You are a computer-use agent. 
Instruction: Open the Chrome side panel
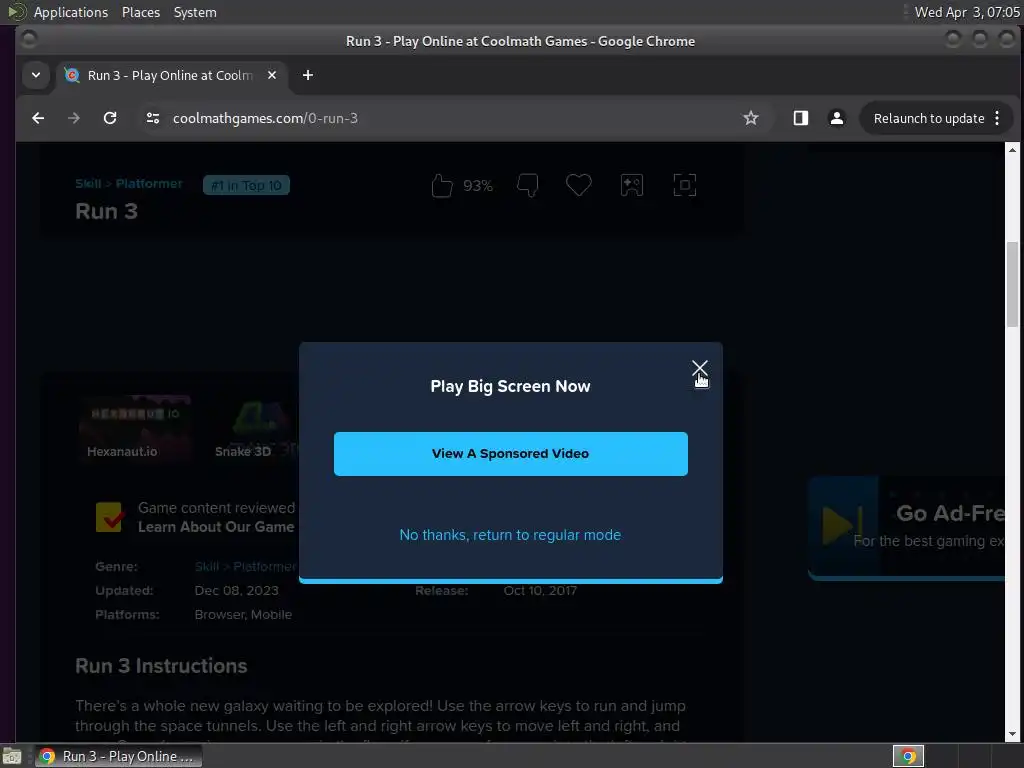click(801, 118)
